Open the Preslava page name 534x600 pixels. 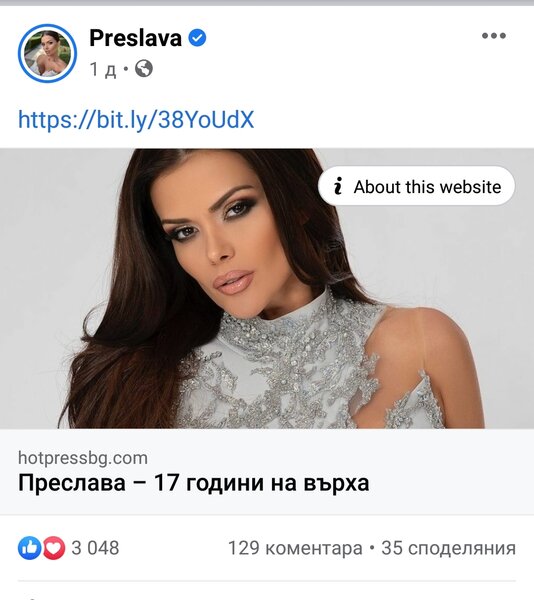tap(135, 38)
